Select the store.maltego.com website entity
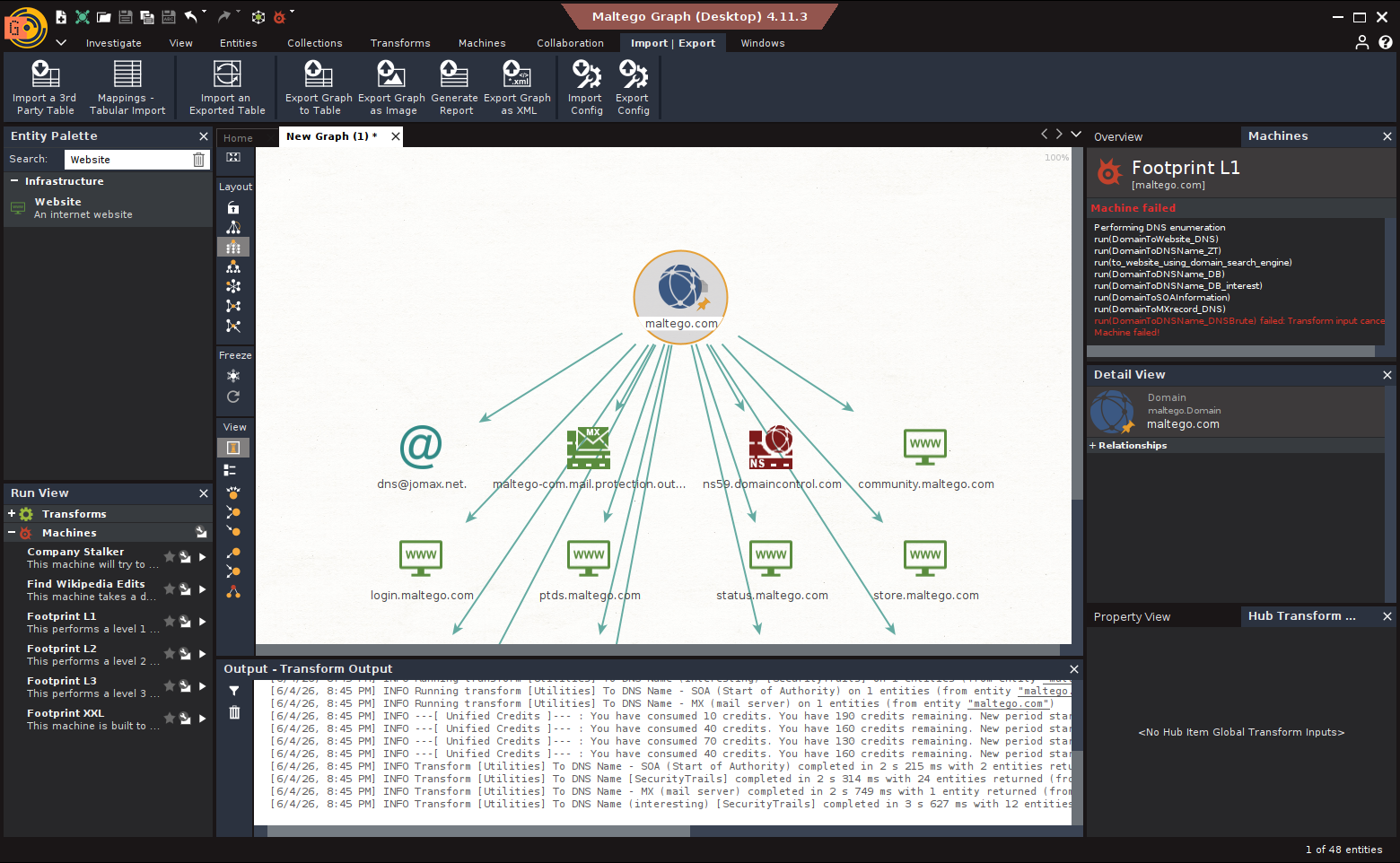Screen dimensions: 1400x863 (925, 569)
